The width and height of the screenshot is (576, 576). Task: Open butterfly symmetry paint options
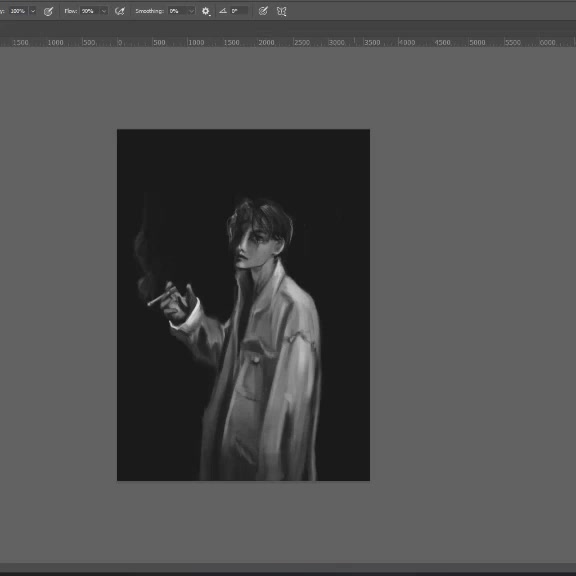tap(281, 11)
